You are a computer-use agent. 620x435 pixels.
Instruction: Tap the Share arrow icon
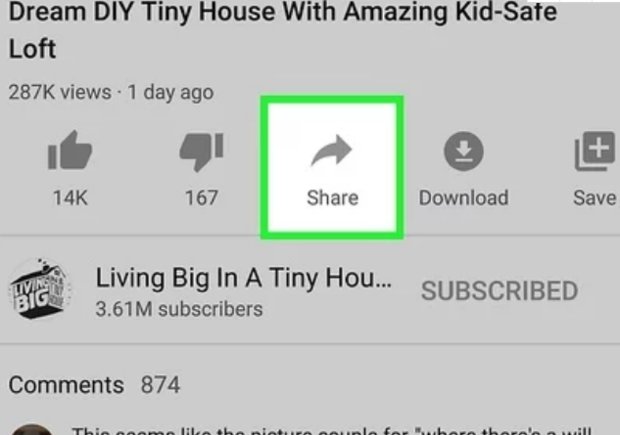[x=331, y=150]
